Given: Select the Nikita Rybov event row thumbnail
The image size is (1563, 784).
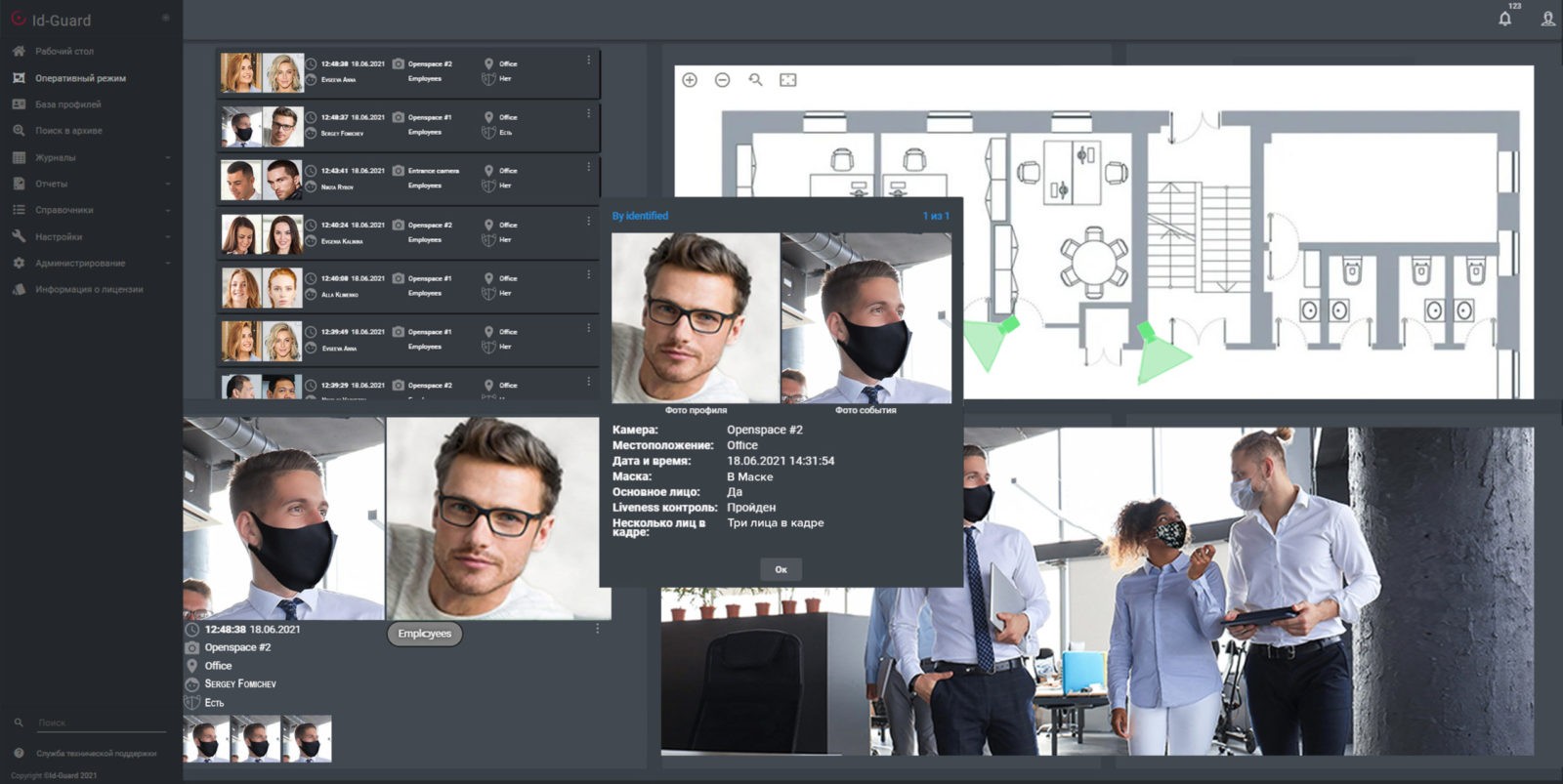Looking at the screenshot, I should (261, 181).
